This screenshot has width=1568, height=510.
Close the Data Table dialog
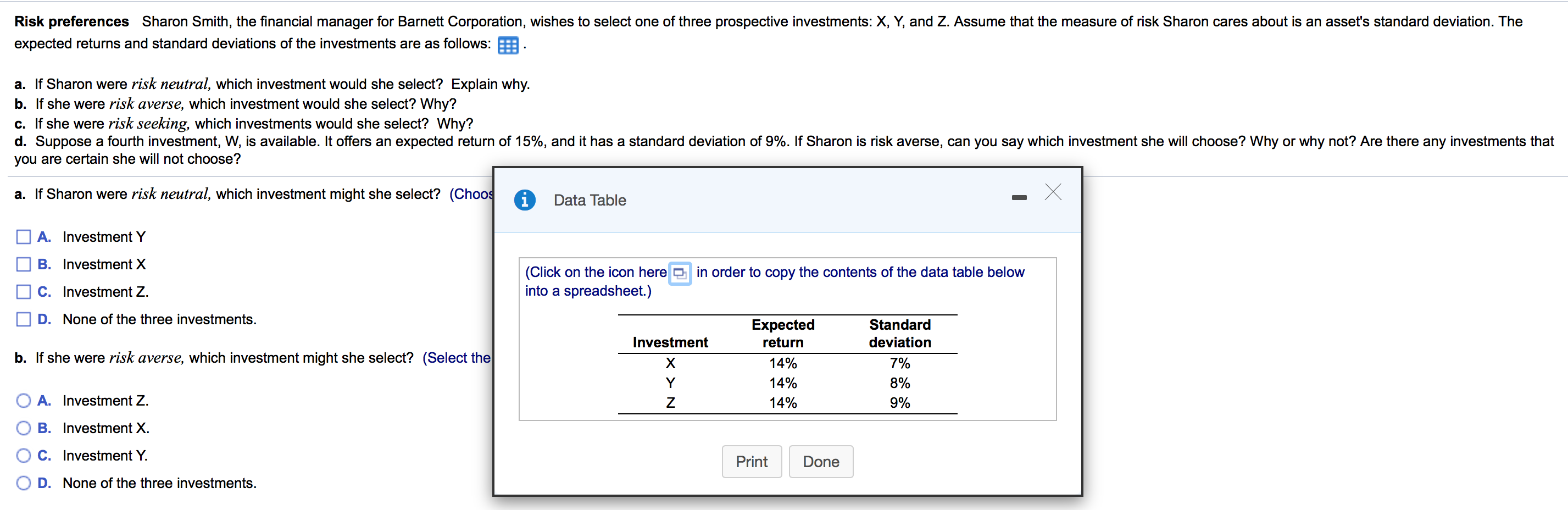[1053, 192]
